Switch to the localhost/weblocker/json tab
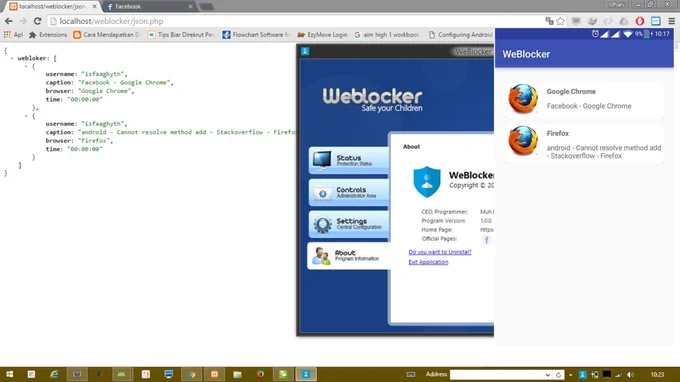This screenshot has width=680, height=382. click(53, 7)
